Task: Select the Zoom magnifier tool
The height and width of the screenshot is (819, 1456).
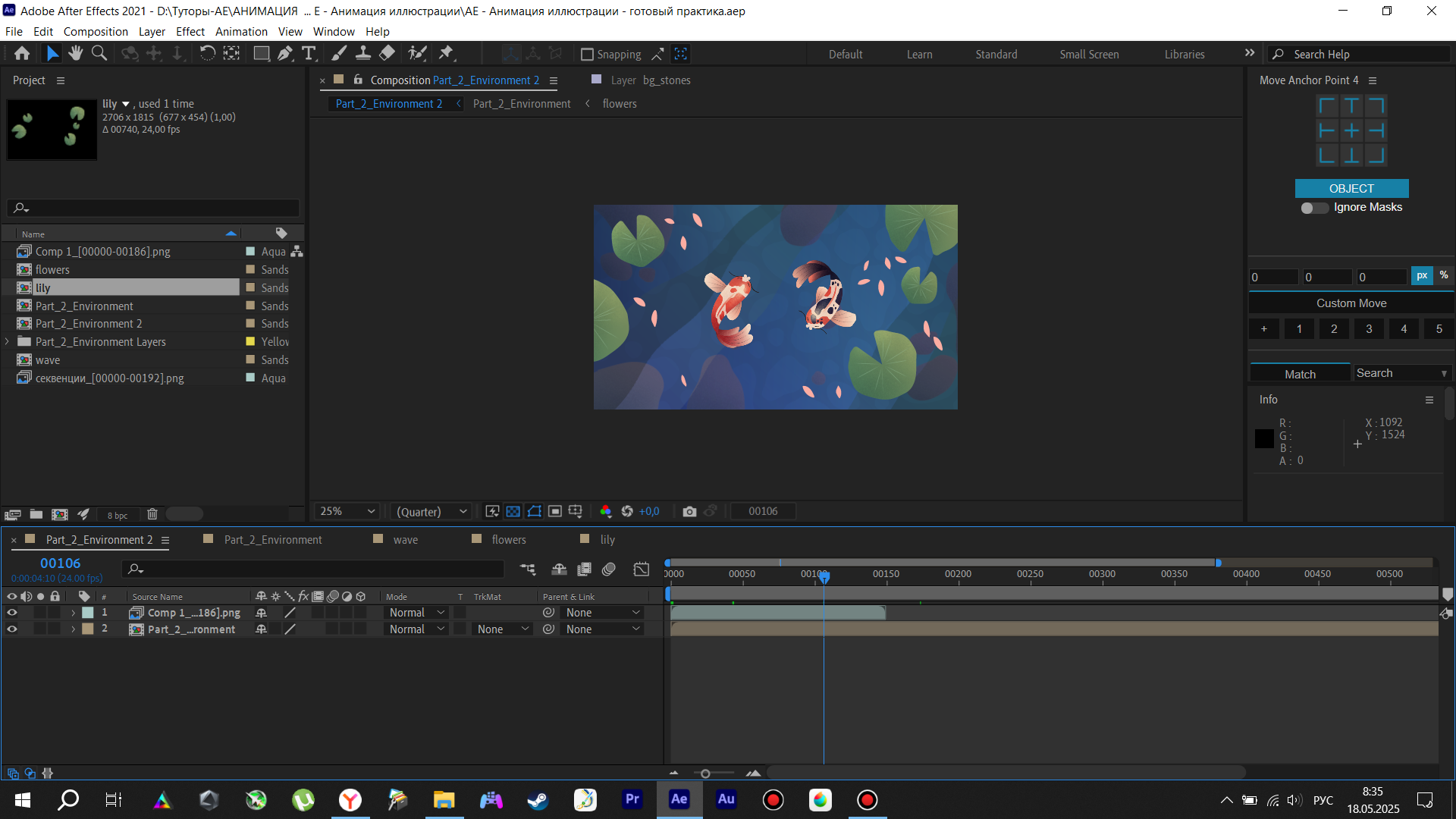Action: [99, 54]
